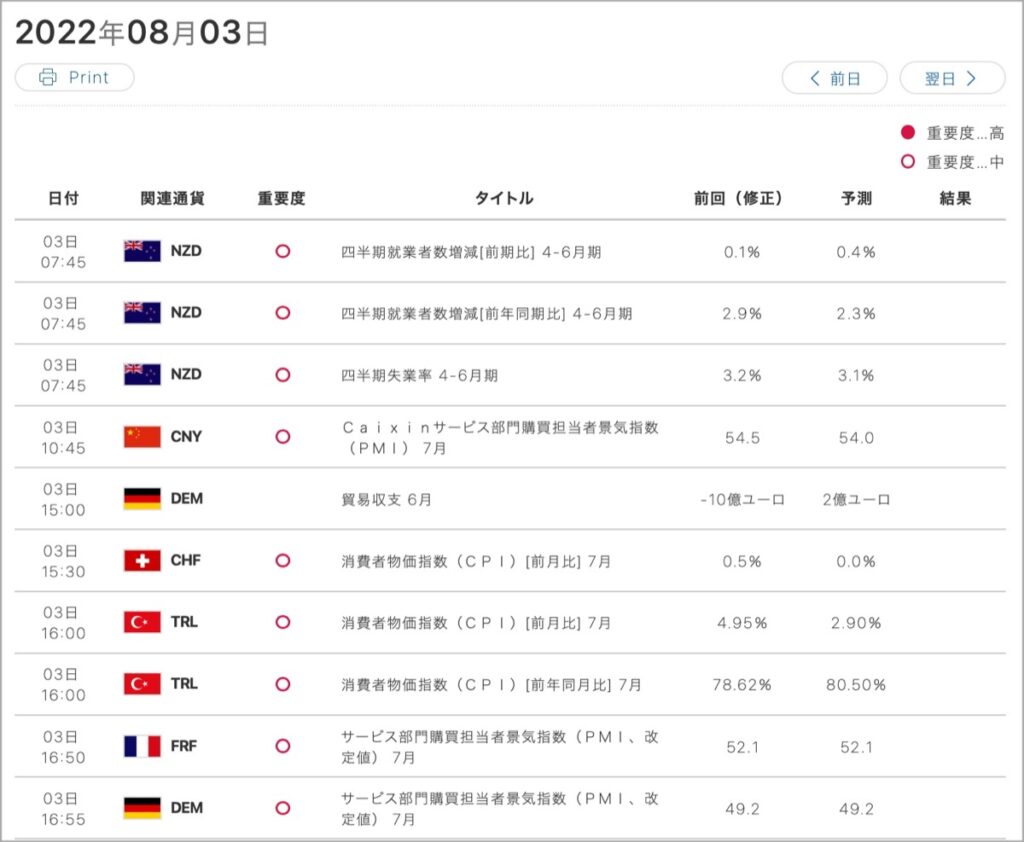Click the previous value 78.62%
Image resolution: width=1024 pixels, height=842 pixels.
click(x=742, y=685)
